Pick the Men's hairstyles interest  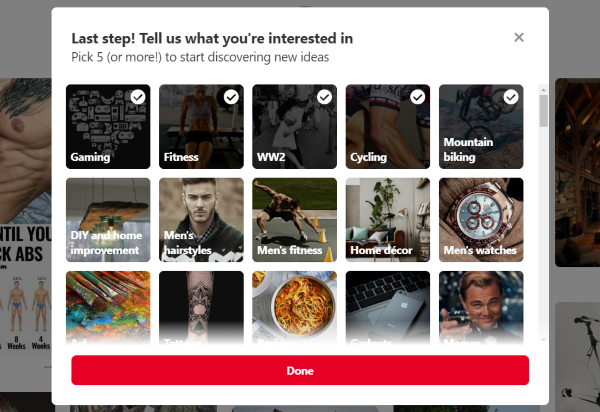point(201,220)
